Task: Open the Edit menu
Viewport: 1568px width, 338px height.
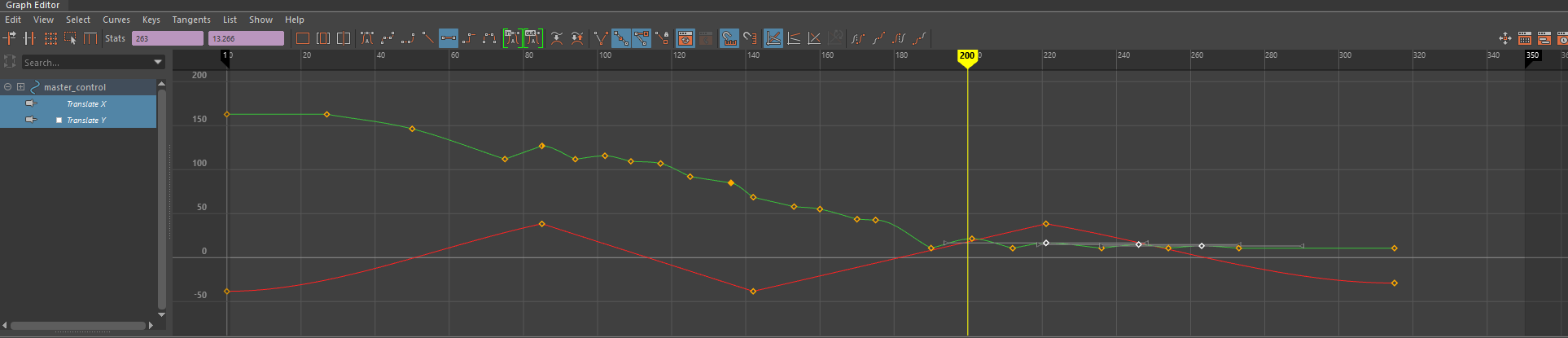Action: (x=13, y=20)
